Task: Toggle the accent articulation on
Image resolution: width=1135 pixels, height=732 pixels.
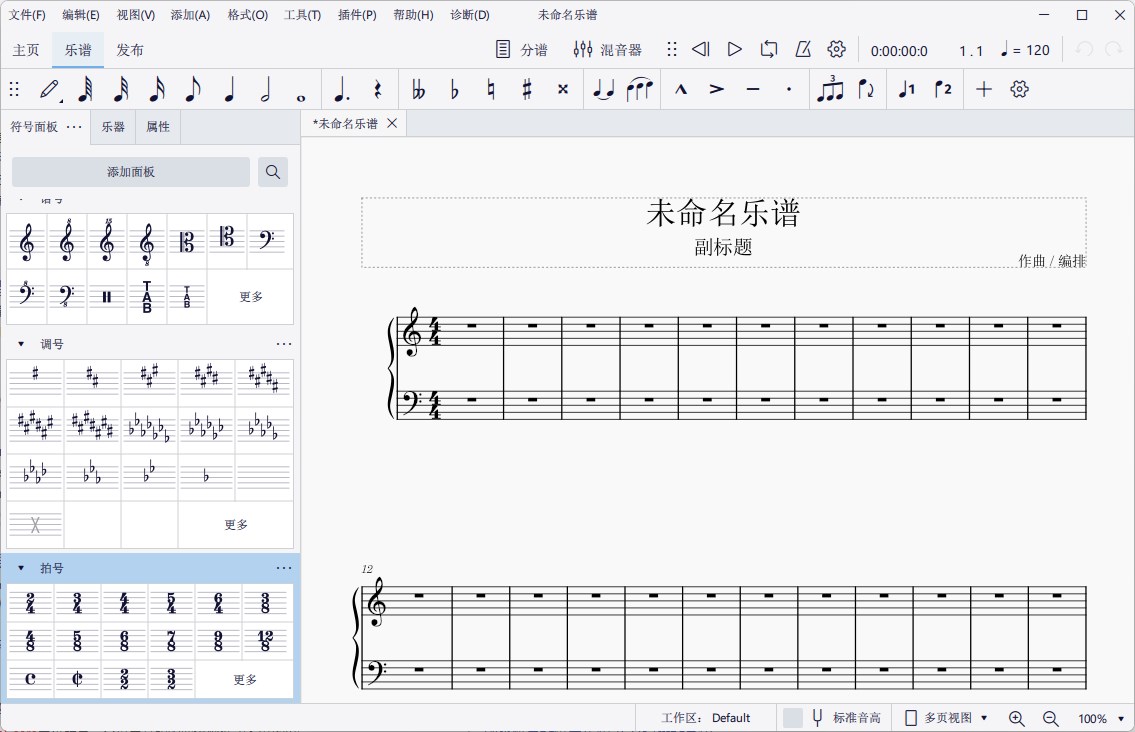Action: [x=716, y=89]
